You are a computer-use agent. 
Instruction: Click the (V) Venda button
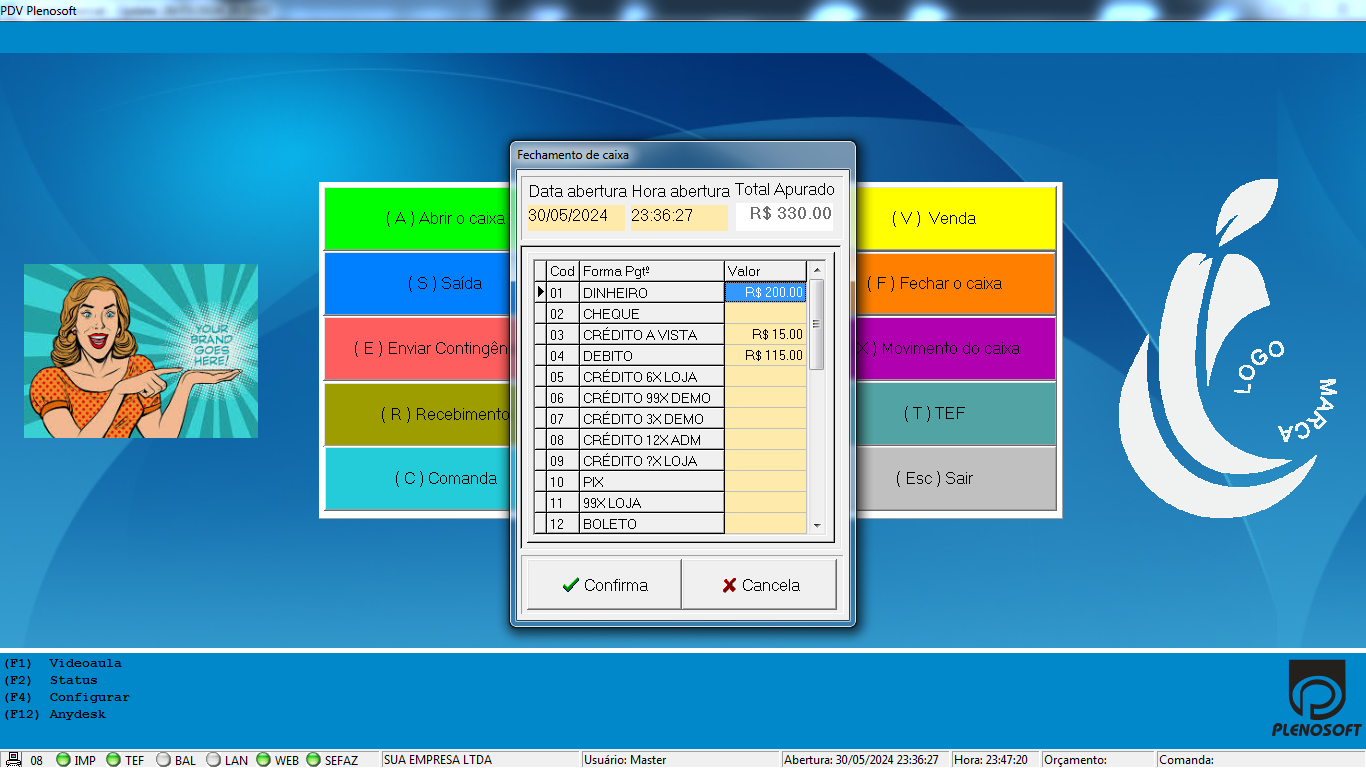click(955, 218)
